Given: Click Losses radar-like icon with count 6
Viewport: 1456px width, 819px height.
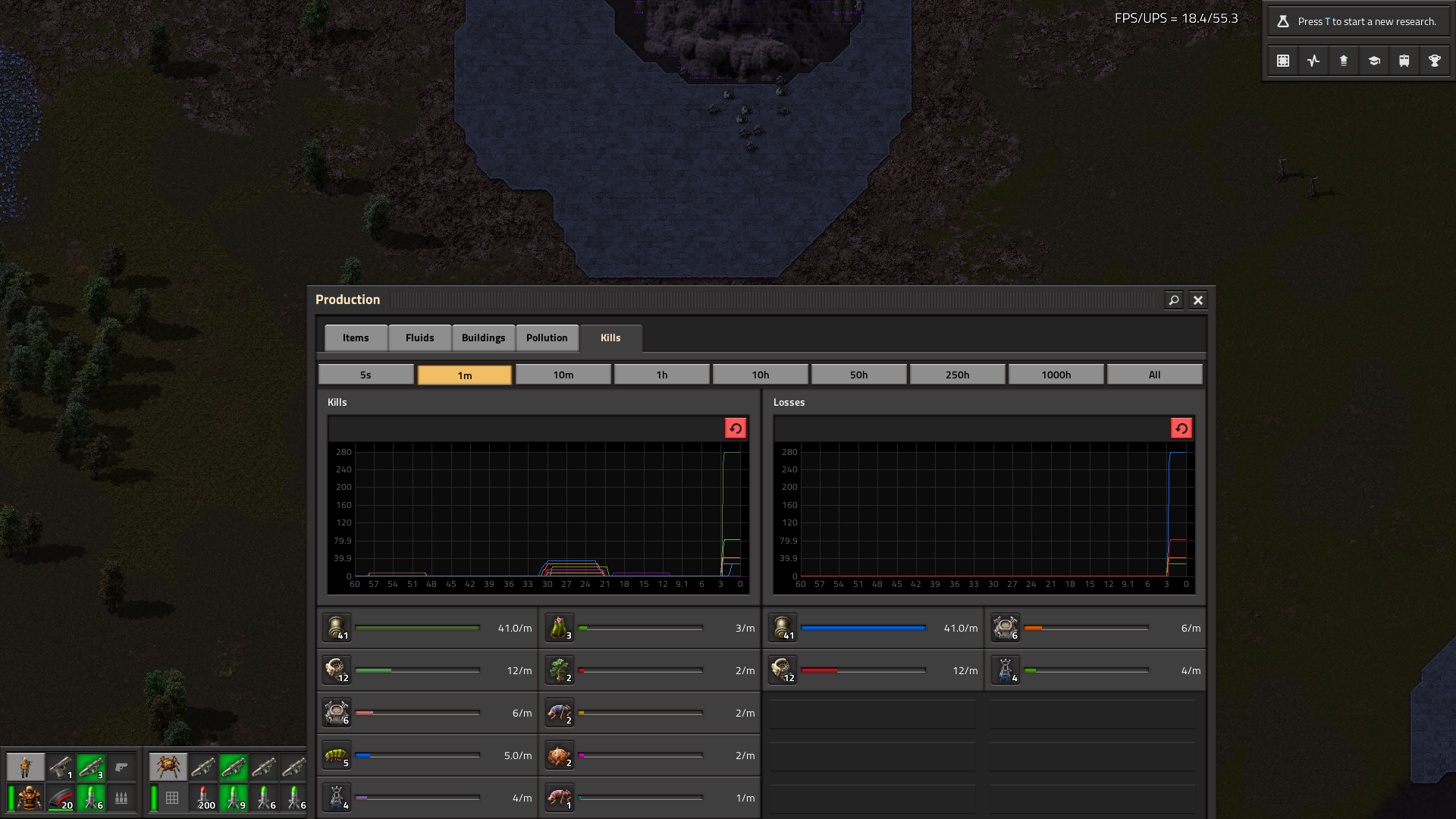Looking at the screenshot, I should tap(1006, 628).
